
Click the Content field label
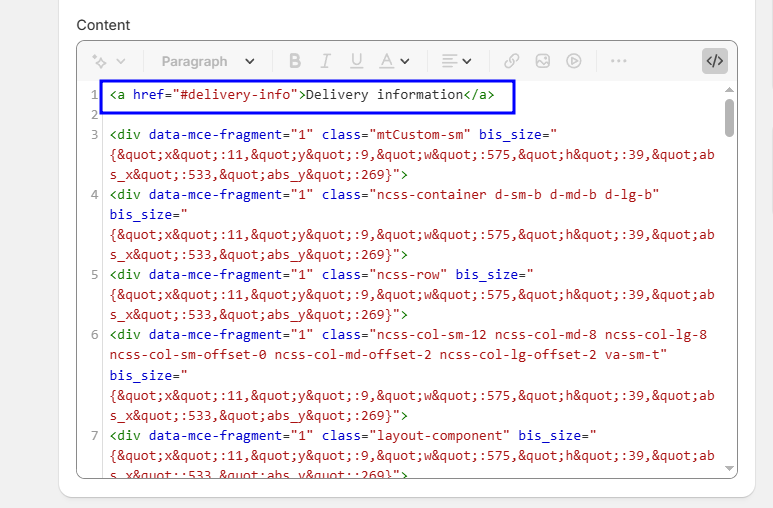[103, 25]
